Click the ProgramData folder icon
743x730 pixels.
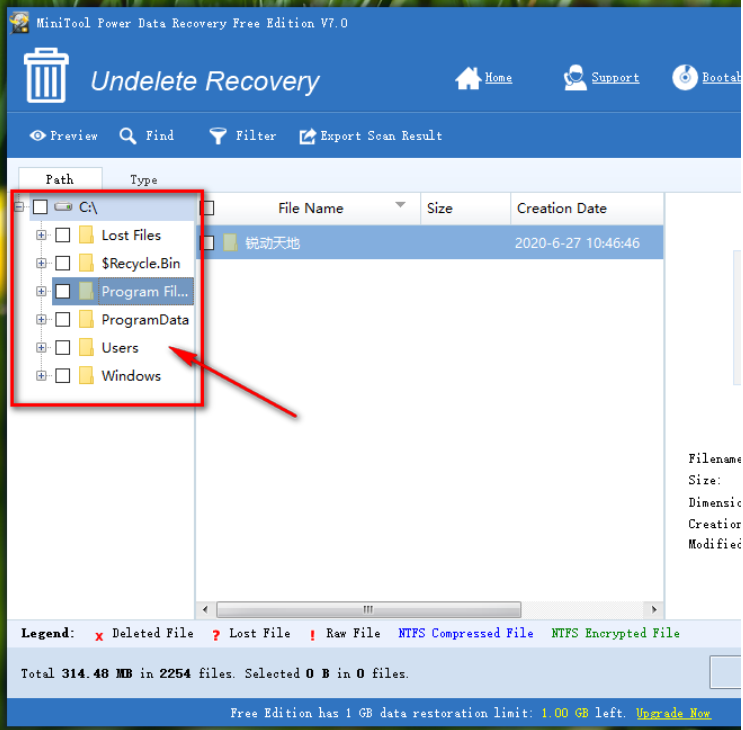coord(86,319)
